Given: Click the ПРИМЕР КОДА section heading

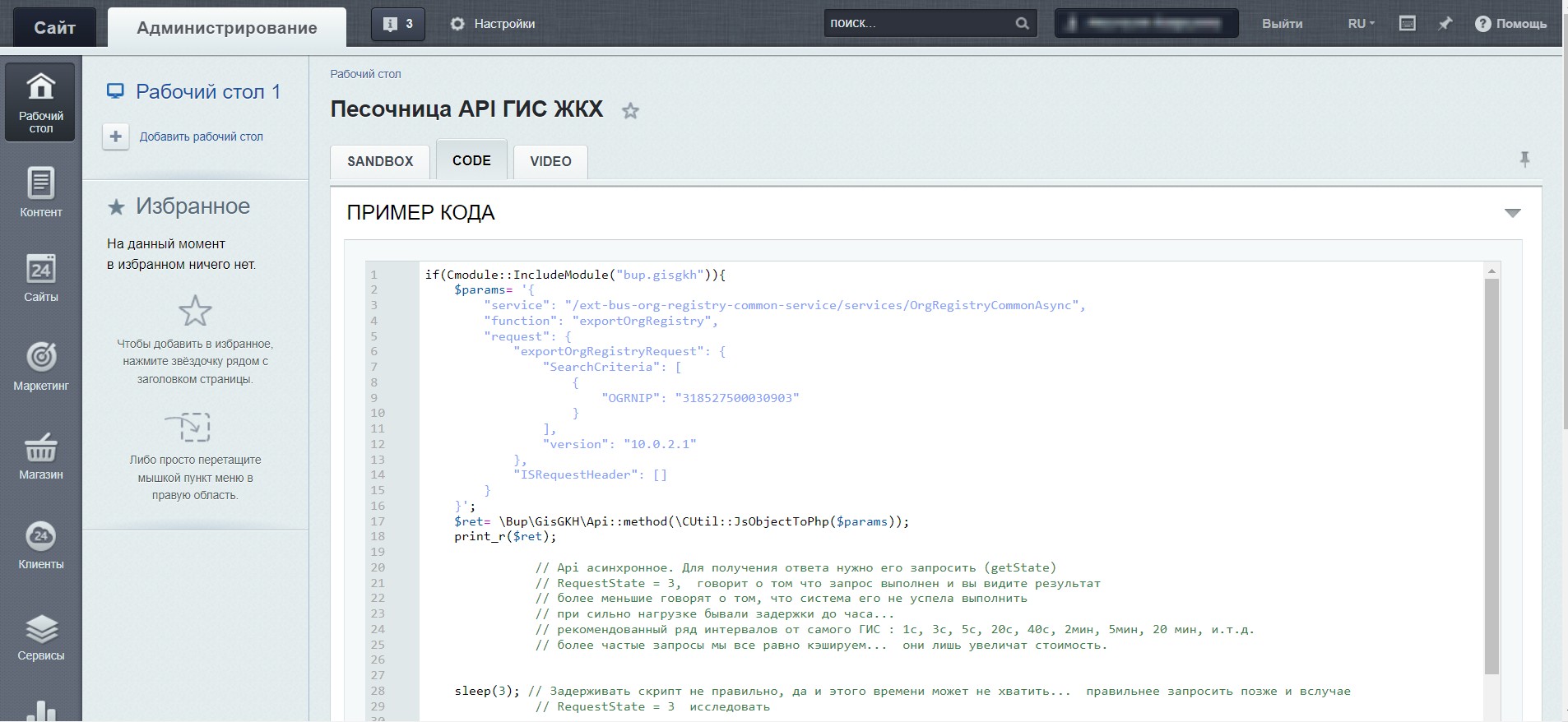Looking at the screenshot, I should pos(420,213).
